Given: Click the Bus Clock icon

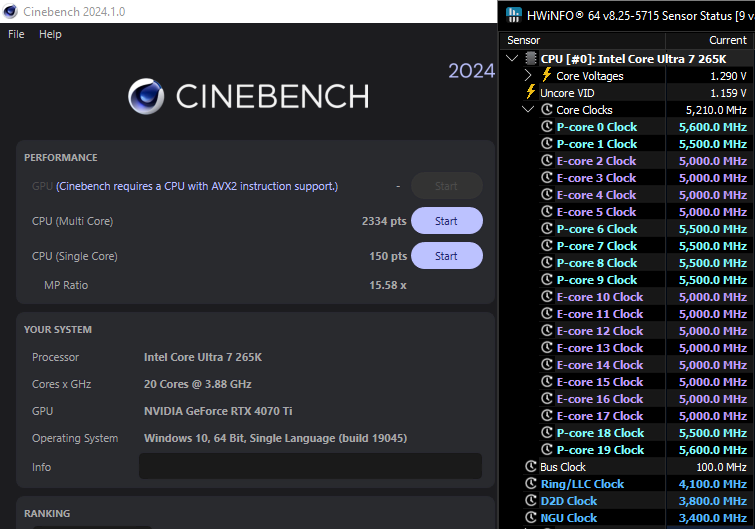Looking at the screenshot, I should pyautogui.click(x=531, y=466).
